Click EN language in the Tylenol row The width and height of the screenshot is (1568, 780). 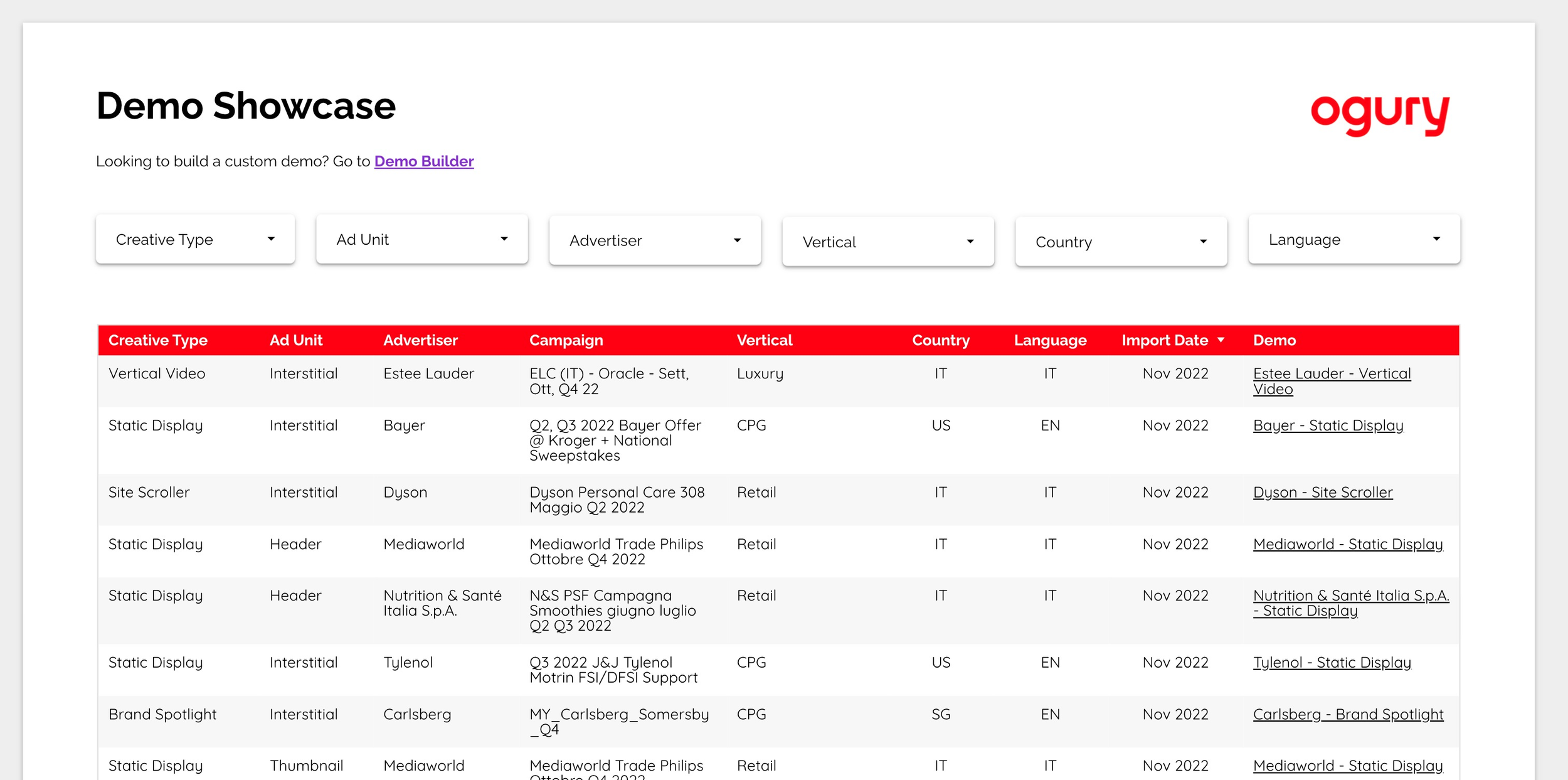coord(1050,663)
